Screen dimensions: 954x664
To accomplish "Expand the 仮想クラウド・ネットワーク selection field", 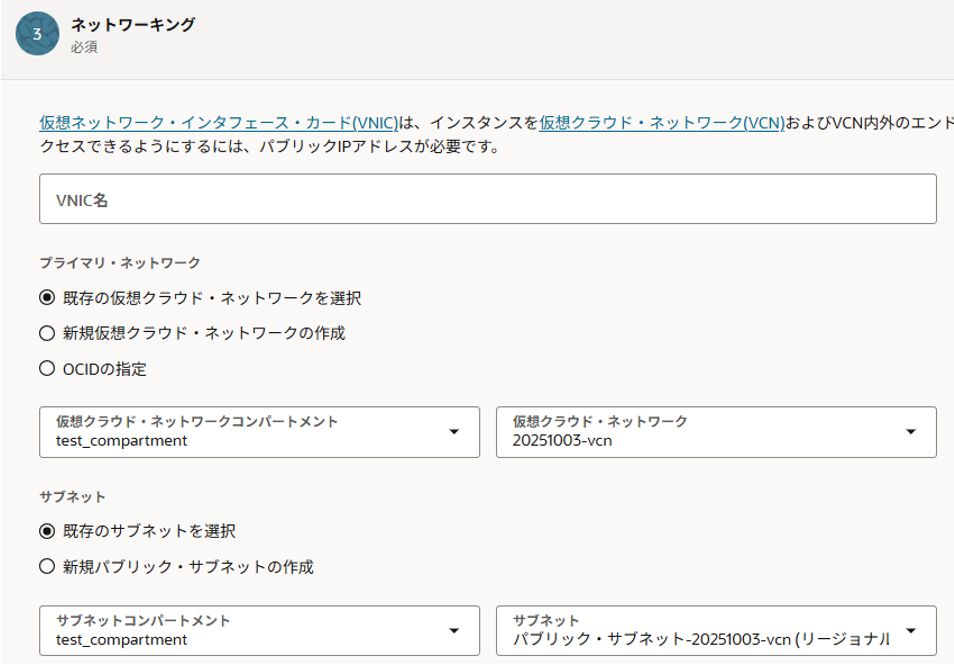I will click(700, 432).
